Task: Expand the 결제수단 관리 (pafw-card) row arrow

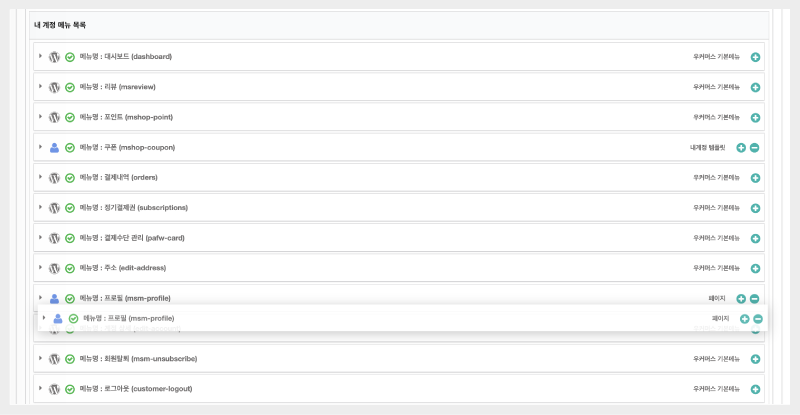Action: pos(41,237)
